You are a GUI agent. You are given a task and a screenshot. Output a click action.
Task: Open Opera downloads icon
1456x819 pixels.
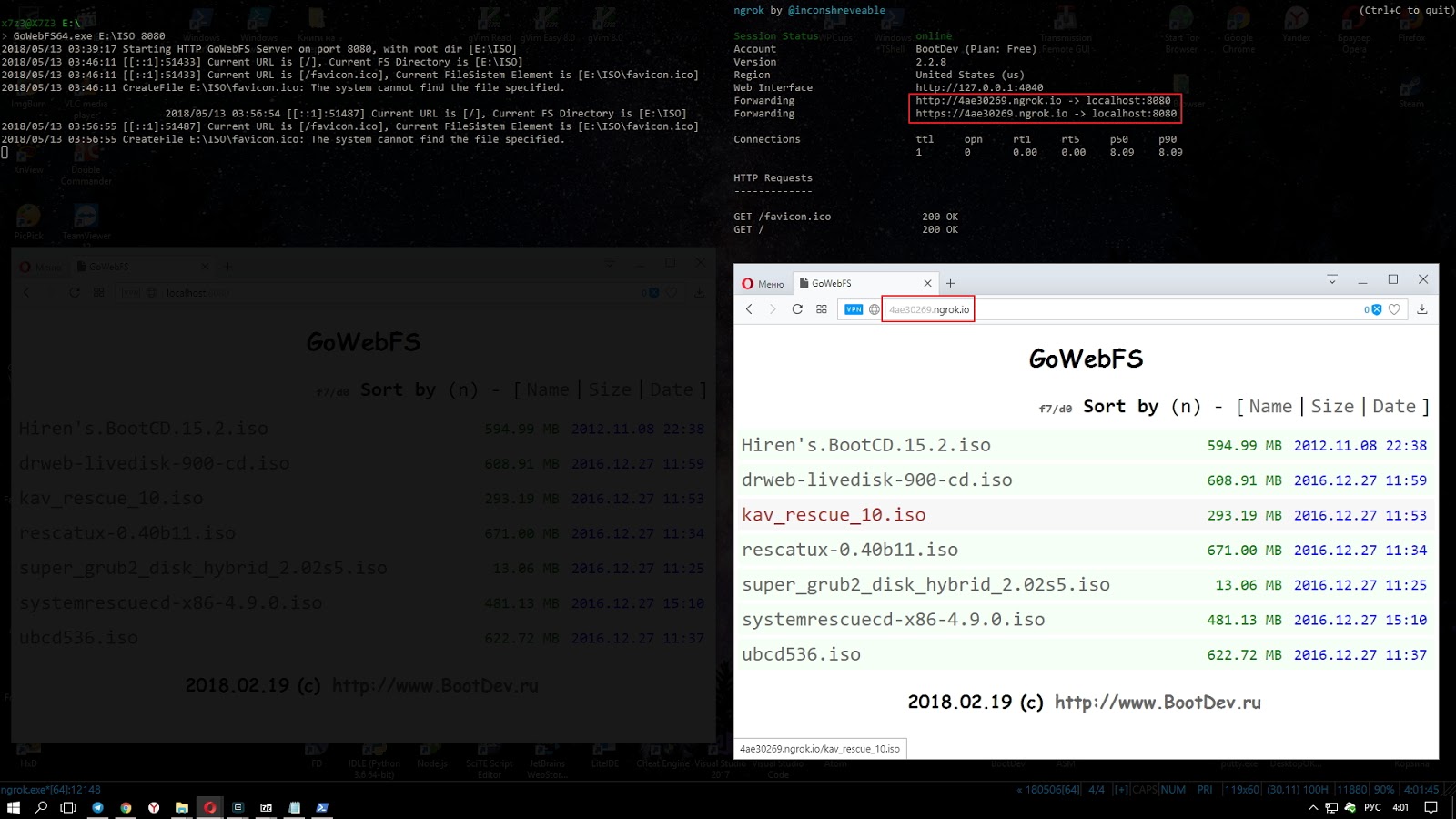[1422, 309]
